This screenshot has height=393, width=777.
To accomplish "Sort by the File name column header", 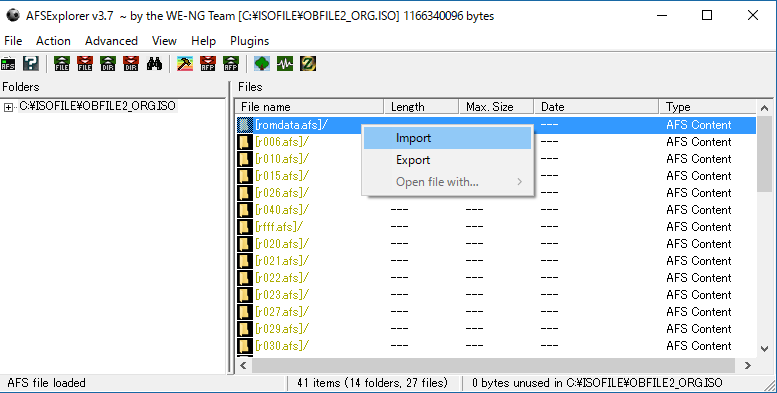I will (x=310, y=107).
